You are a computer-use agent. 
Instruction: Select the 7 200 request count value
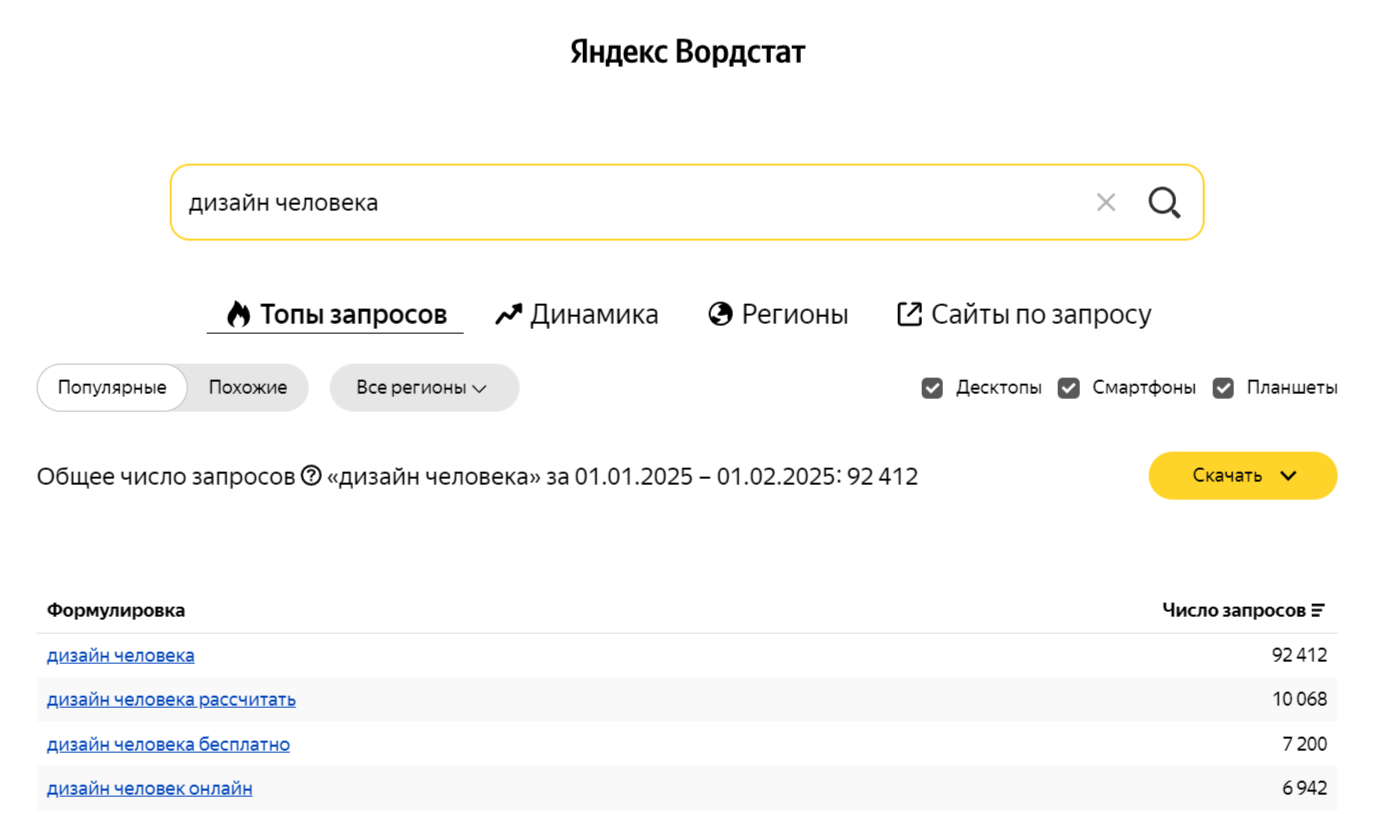[1304, 745]
